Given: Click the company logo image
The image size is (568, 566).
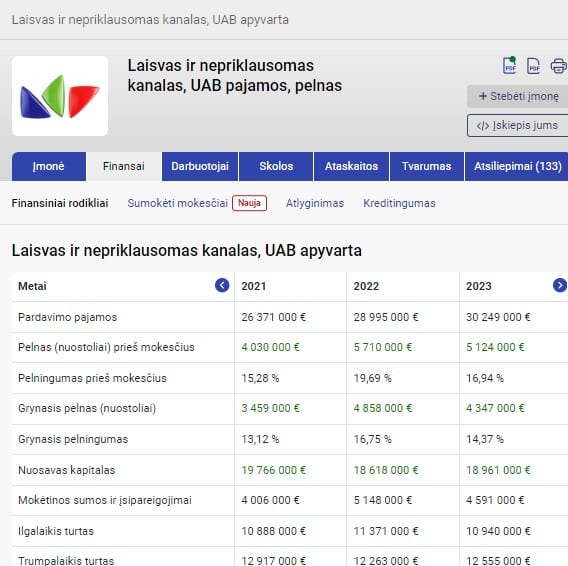Looking at the screenshot, I should (x=60, y=96).
